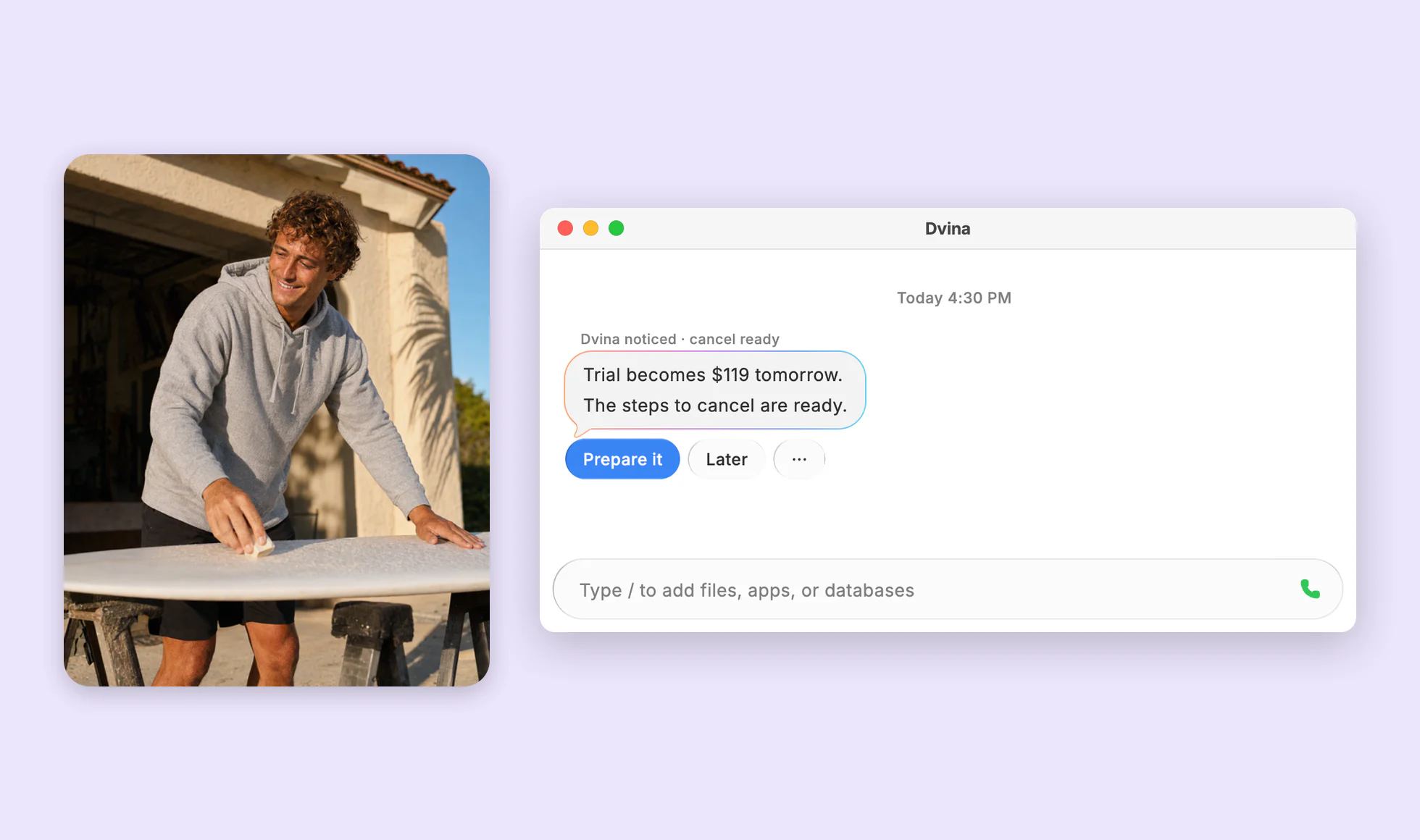
Task: Click the Today 4:30 PM timestamp
Action: [953, 298]
